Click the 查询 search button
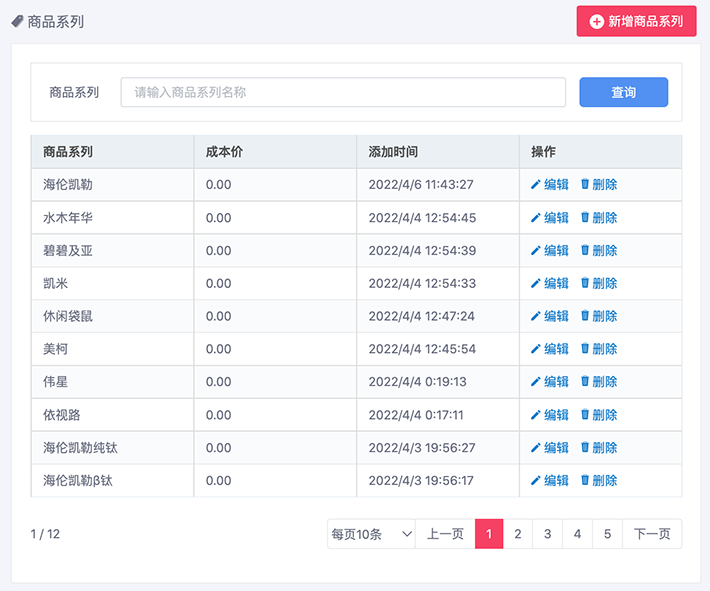710x591 pixels. 624,92
